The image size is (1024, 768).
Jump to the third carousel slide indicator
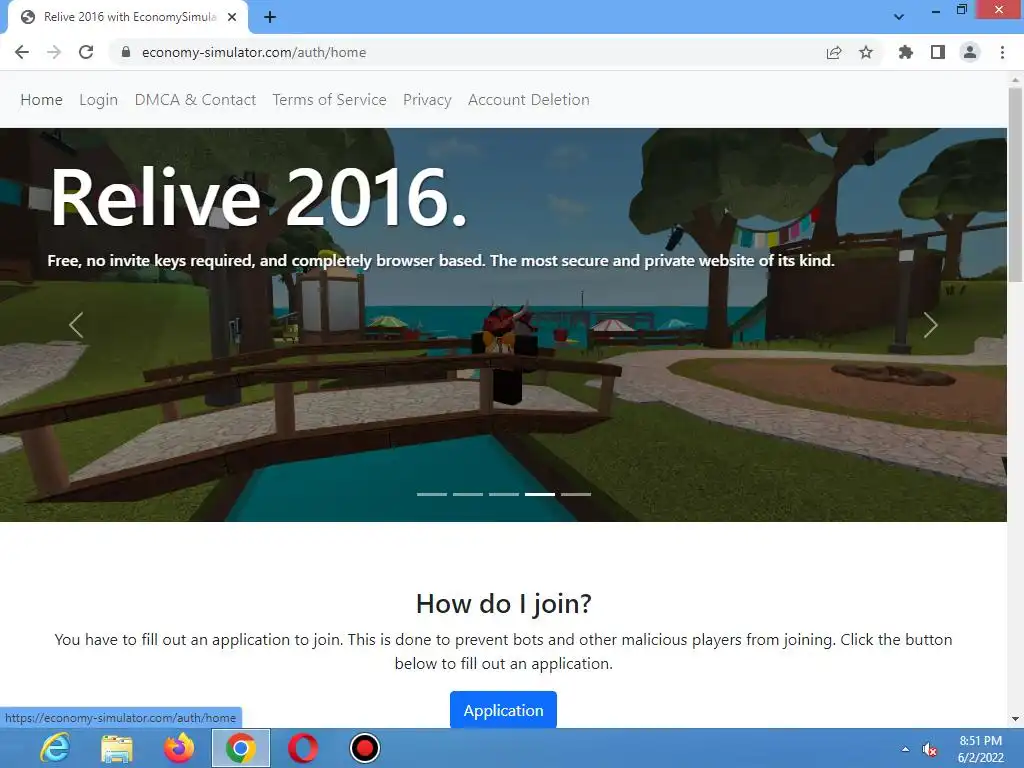(504, 494)
